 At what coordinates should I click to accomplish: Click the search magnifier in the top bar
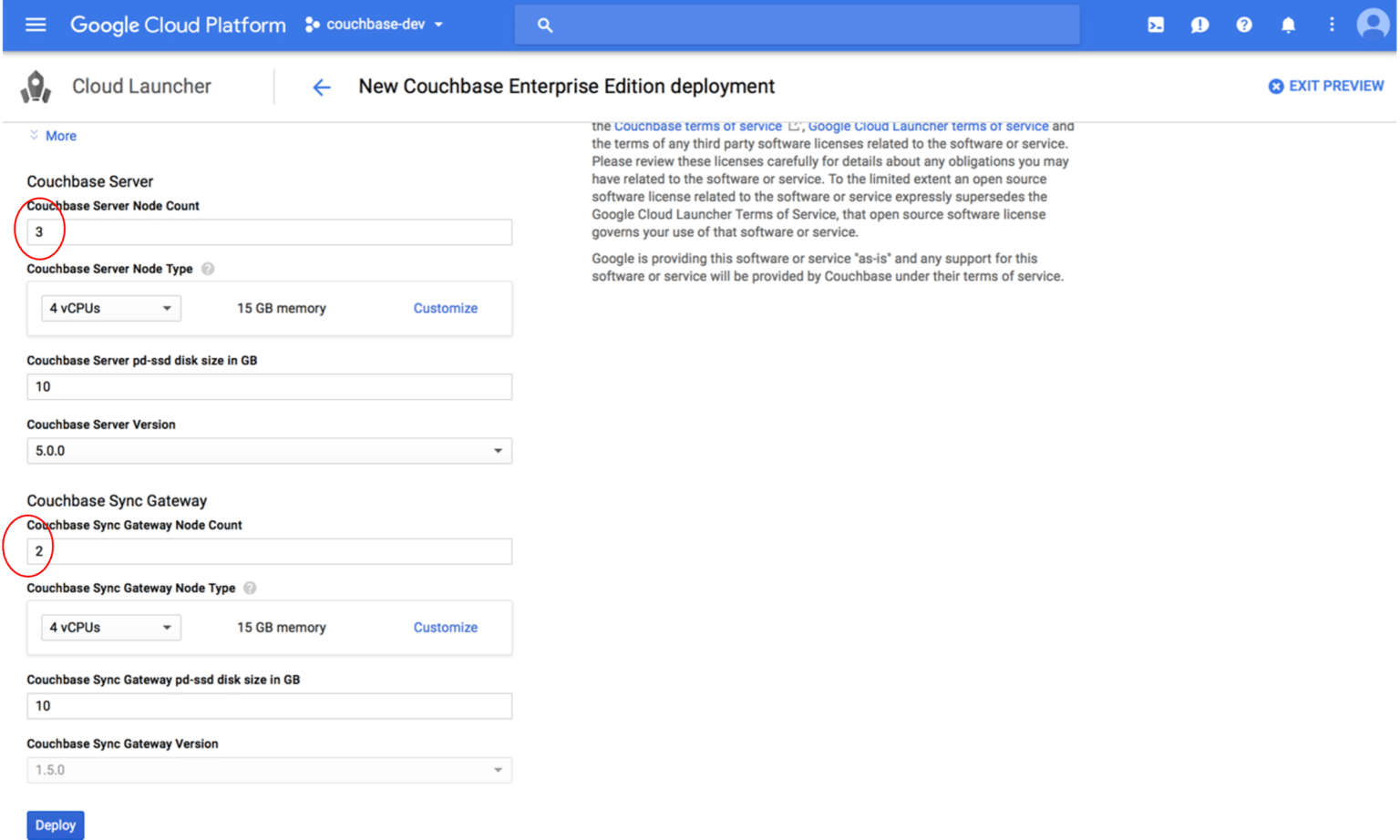click(544, 25)
